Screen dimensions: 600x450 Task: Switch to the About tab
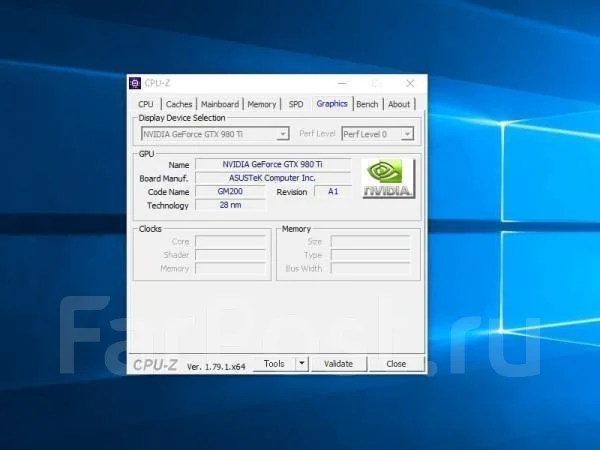coord(399,104)
